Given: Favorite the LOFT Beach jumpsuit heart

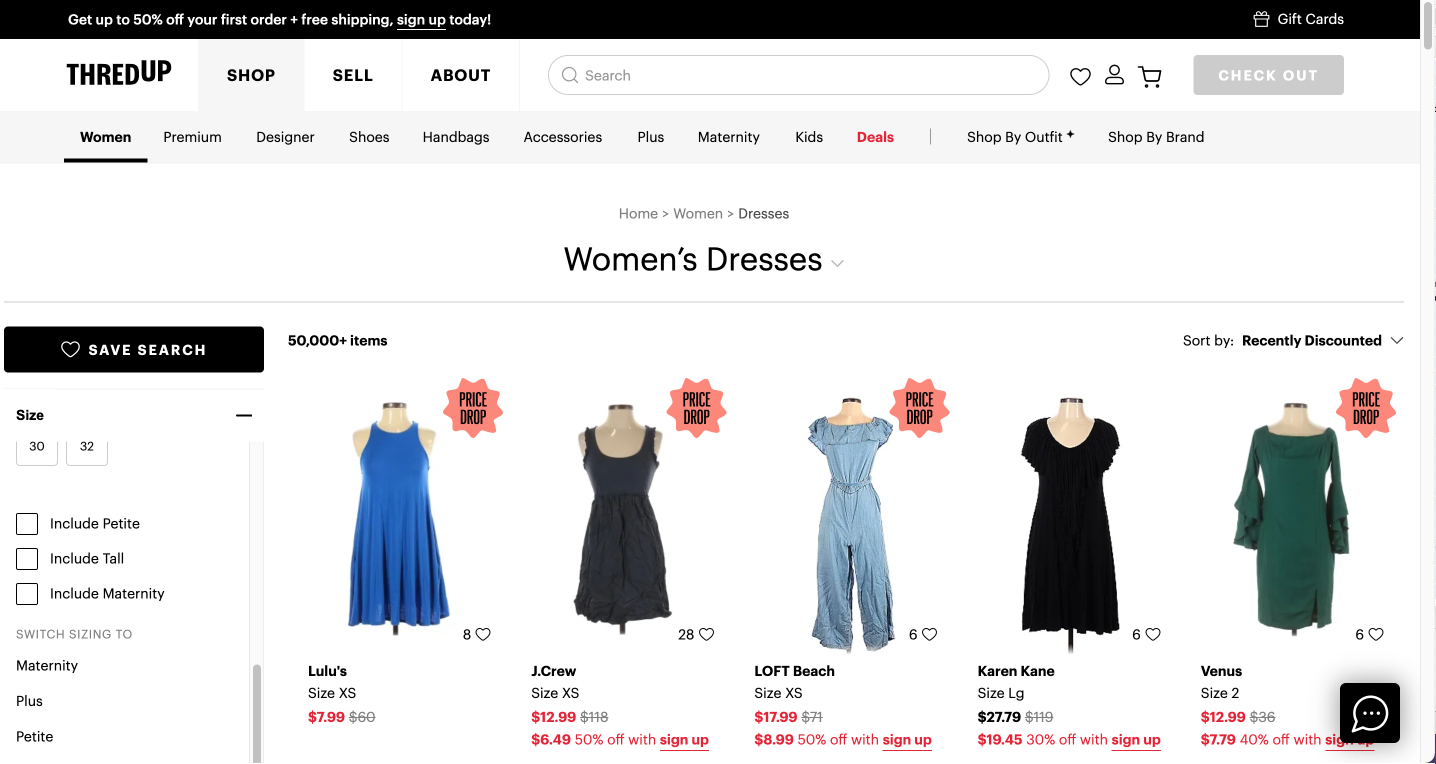Looking at the screenshot, I should tap(929, 634).
